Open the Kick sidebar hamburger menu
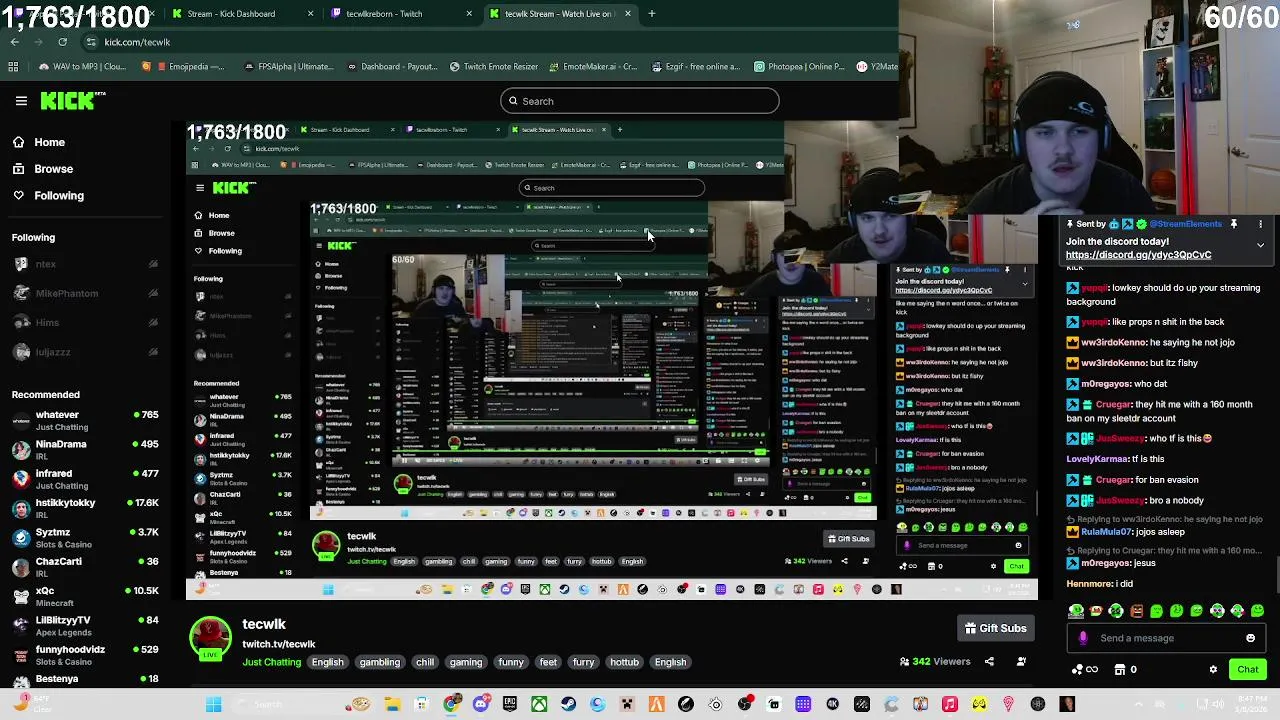Viewport: 1280px width, 720px height. point(21,101)
